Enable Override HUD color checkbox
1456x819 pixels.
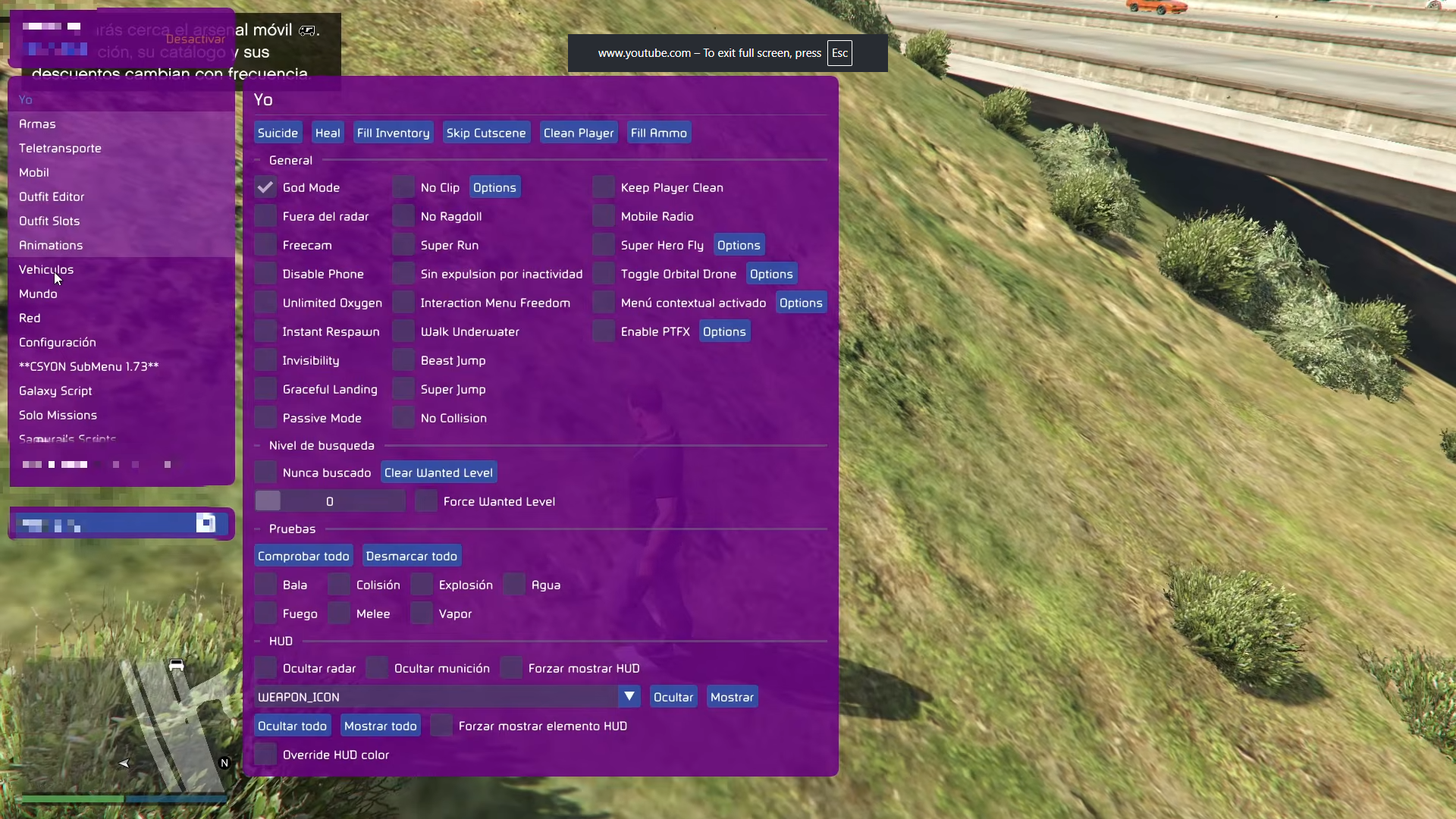click(265, 755)
